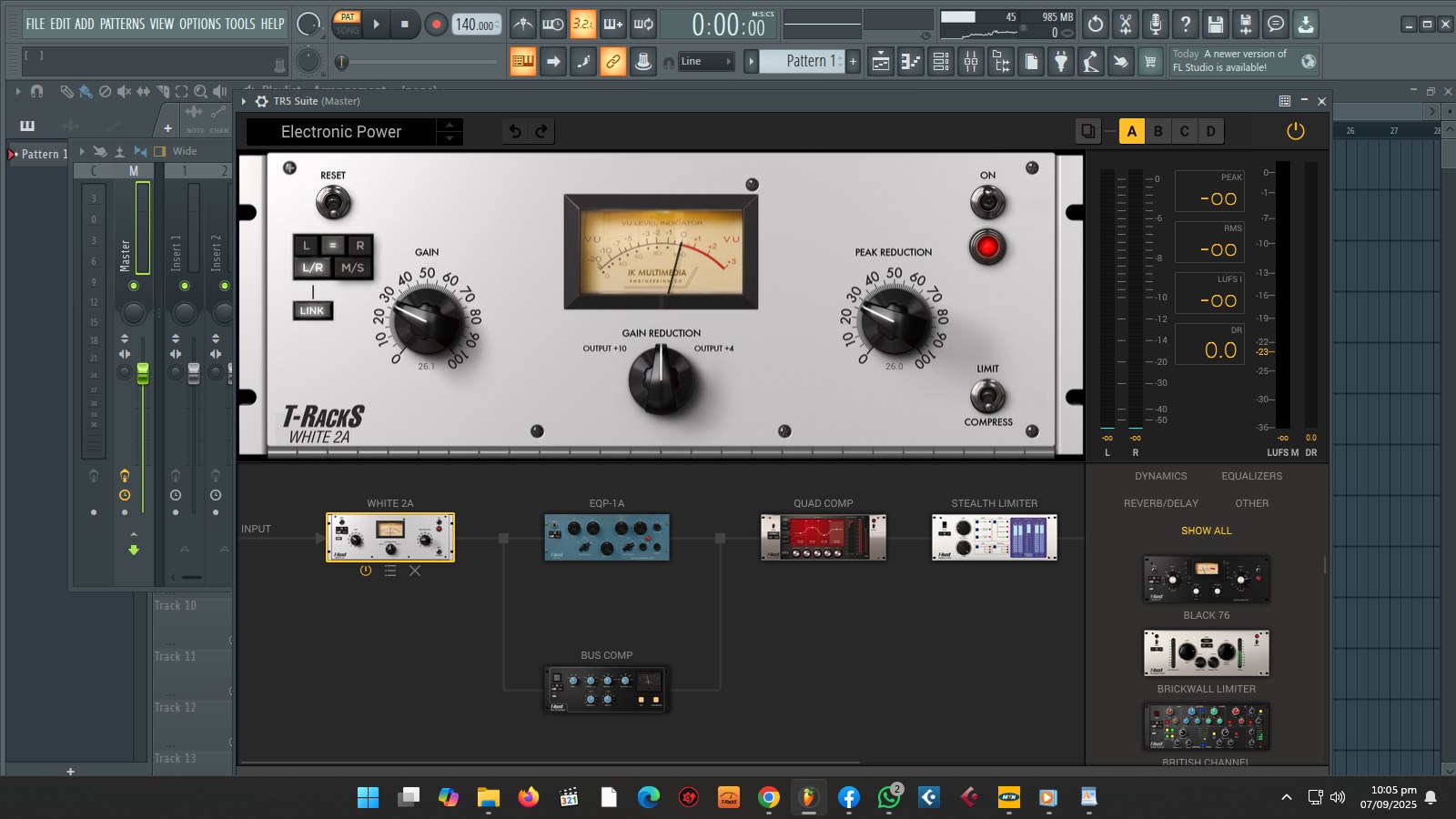Select M/S mode button

(352, 268)
